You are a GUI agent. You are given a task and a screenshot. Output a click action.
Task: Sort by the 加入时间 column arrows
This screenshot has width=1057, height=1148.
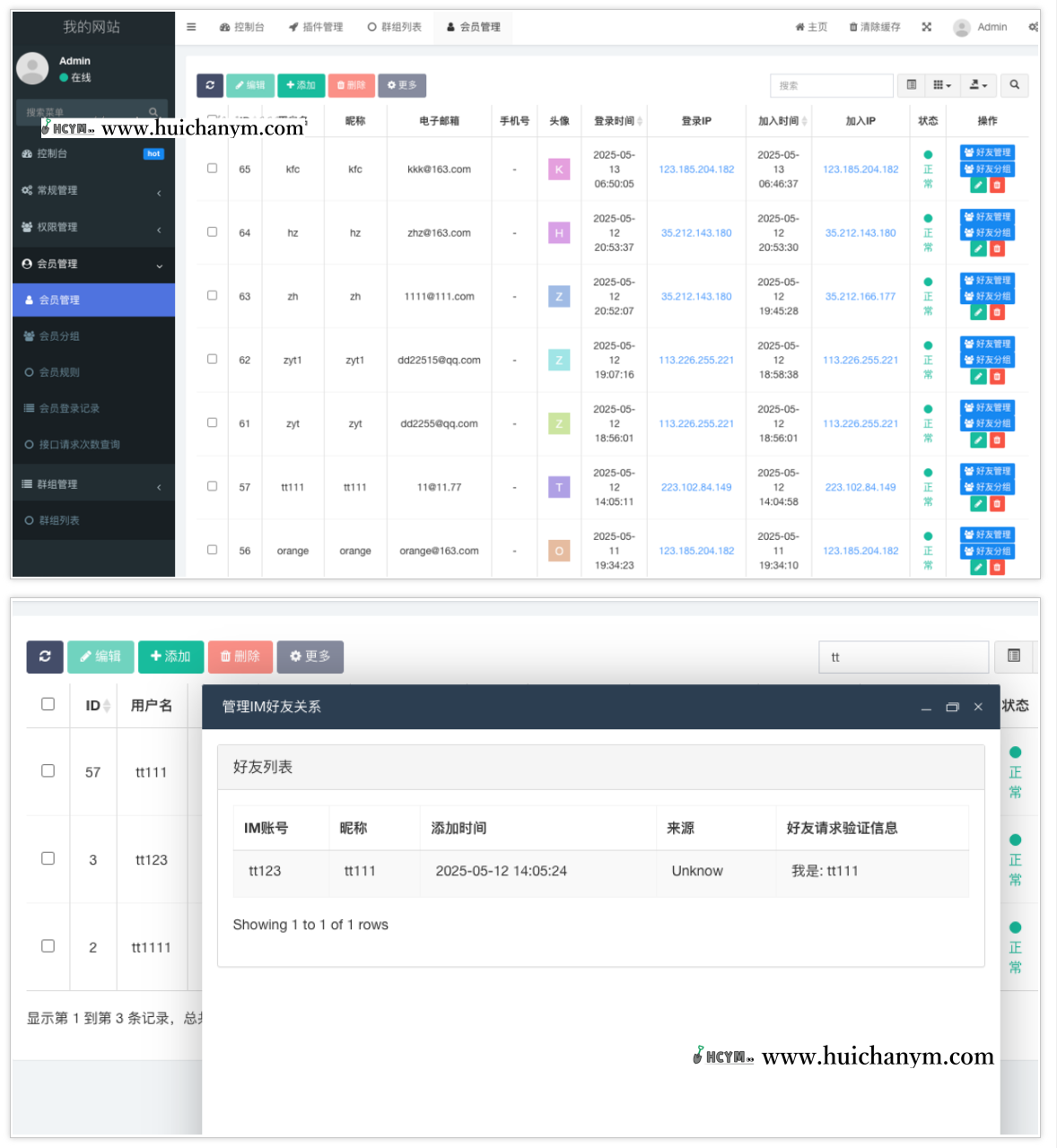[805, 120]
